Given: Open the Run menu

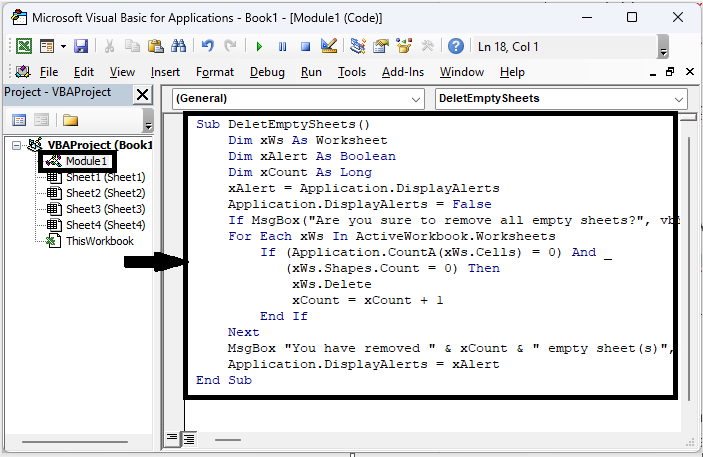Looking at the screenshot, I should coord(311,72).
